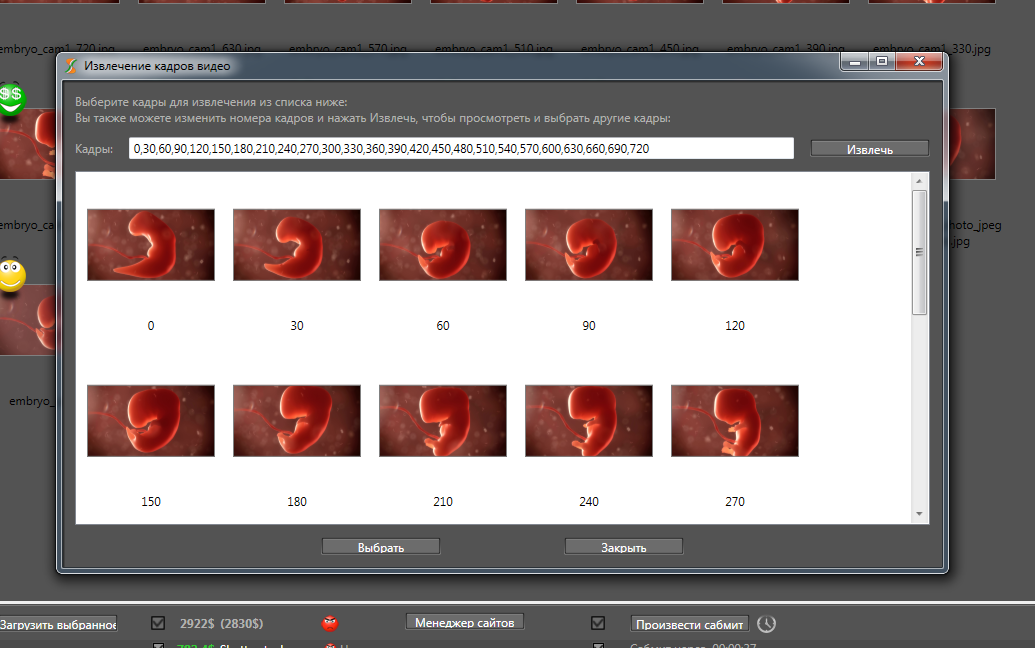
Task: Click the Закрыть button
Action: tap(624, 547)
